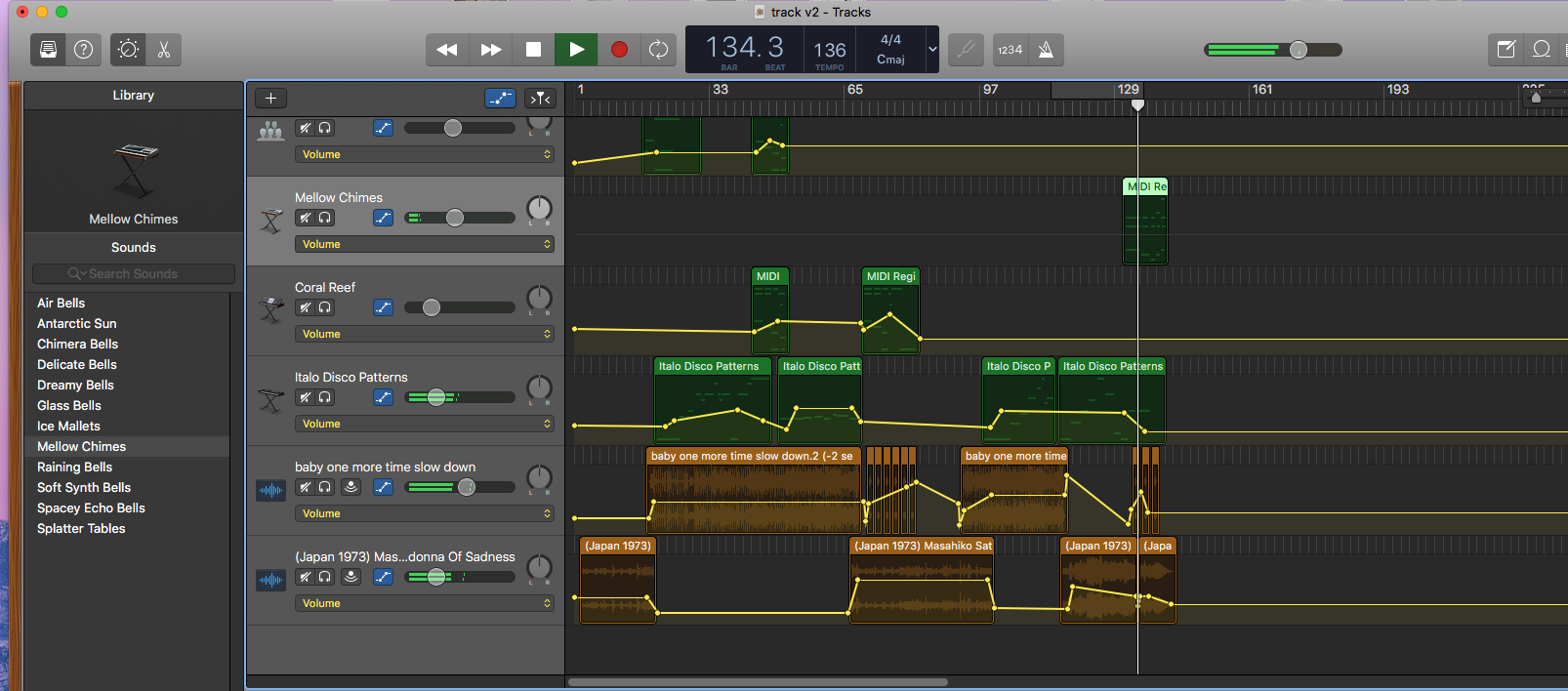The height and width of the screenshot is (691, 1568).
Task: Solo the Coral Reef track
Action: coord(325,307)
